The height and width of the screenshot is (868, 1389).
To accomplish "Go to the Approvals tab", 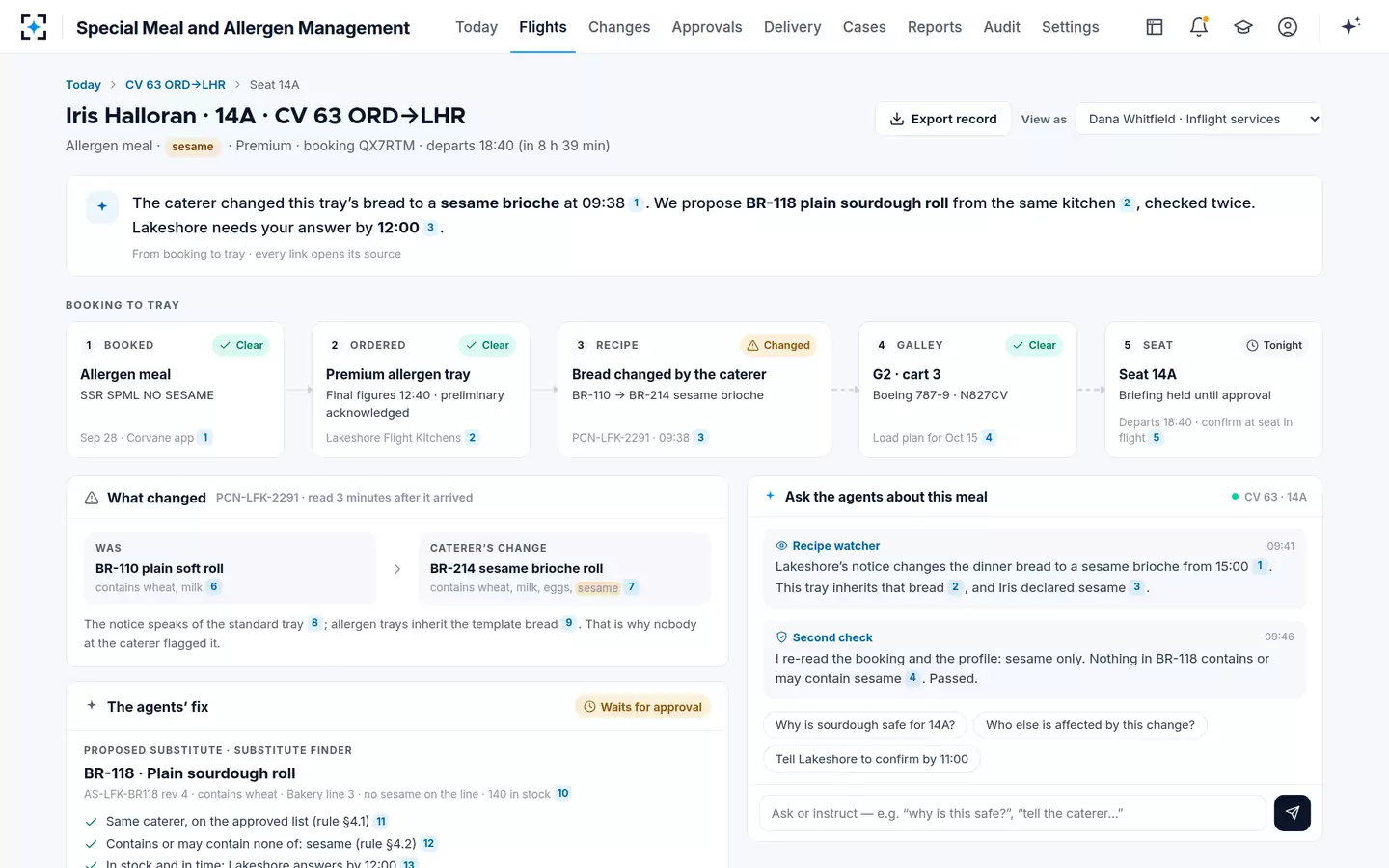I will pyautogui.click(x=707, y=27).
